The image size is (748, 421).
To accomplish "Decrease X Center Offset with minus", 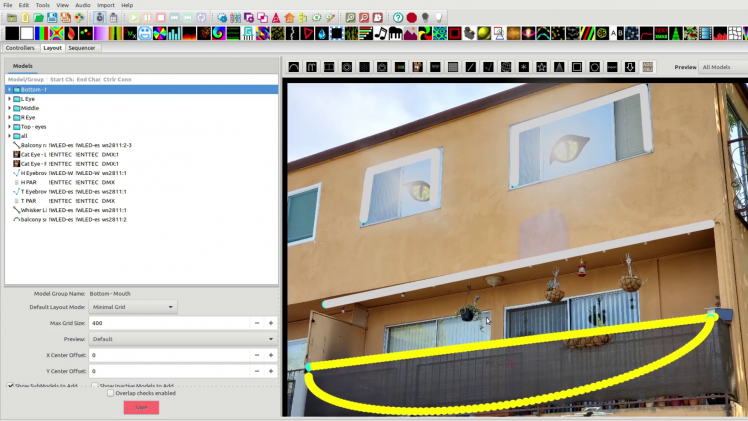I will click(257, 355).
